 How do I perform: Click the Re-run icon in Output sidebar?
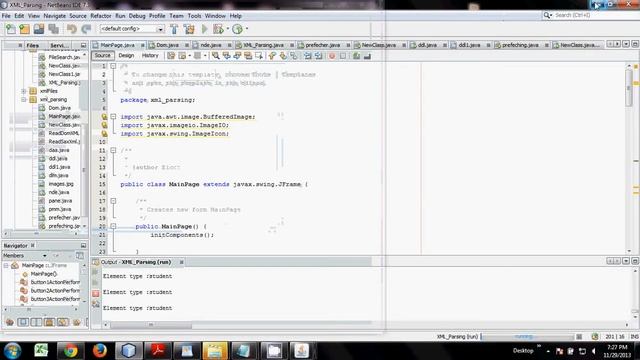(x=96, y=272)
